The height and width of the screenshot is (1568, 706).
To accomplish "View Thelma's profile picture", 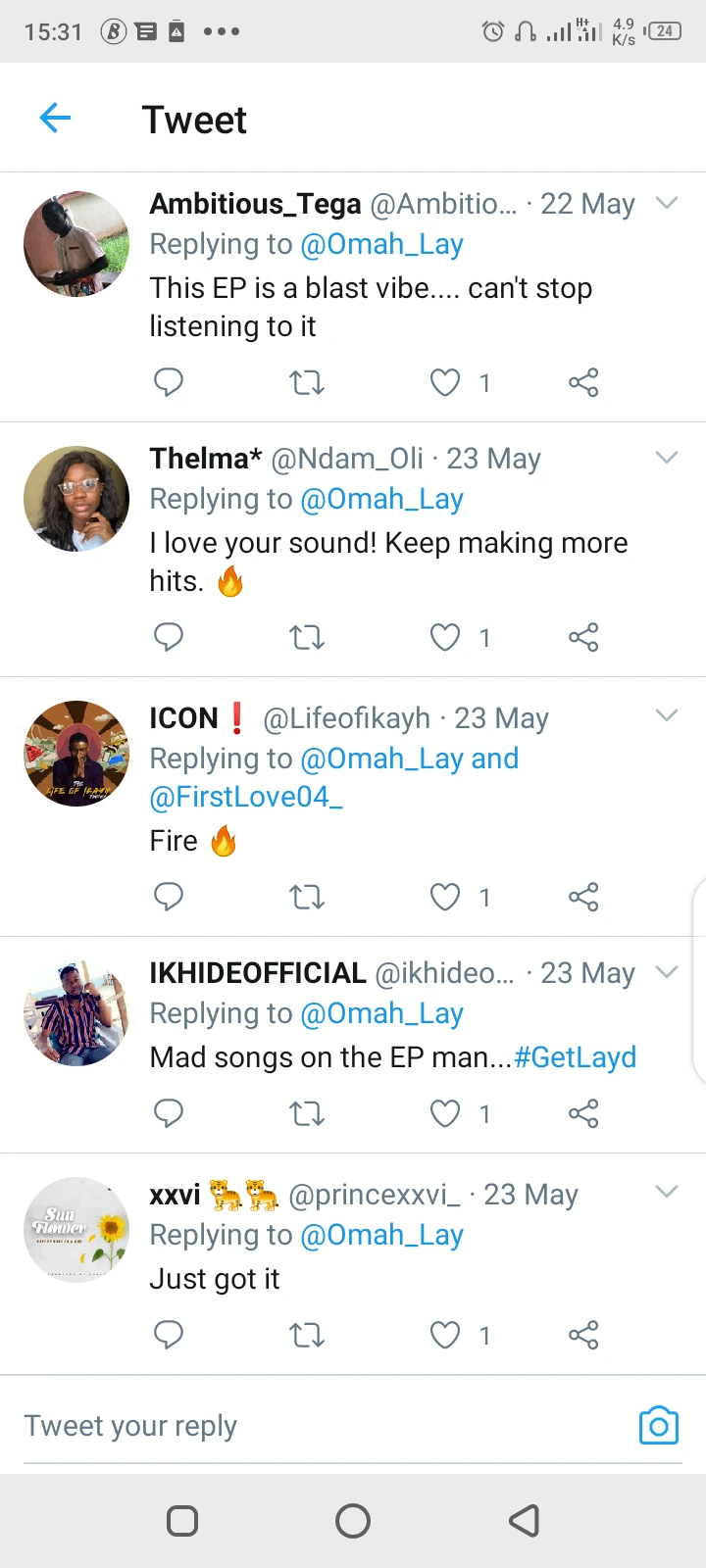I will [x=76, y=499].
